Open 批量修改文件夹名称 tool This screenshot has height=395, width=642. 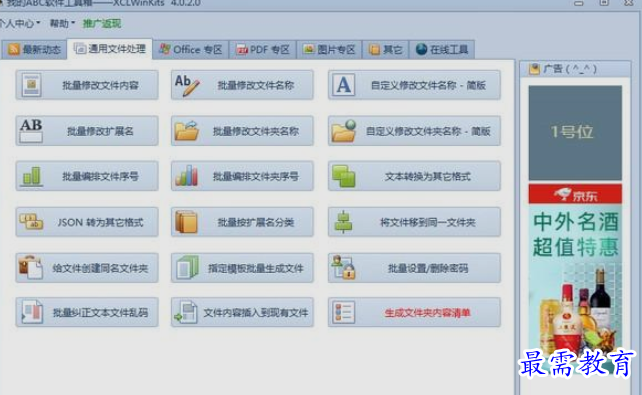point(242,131)
